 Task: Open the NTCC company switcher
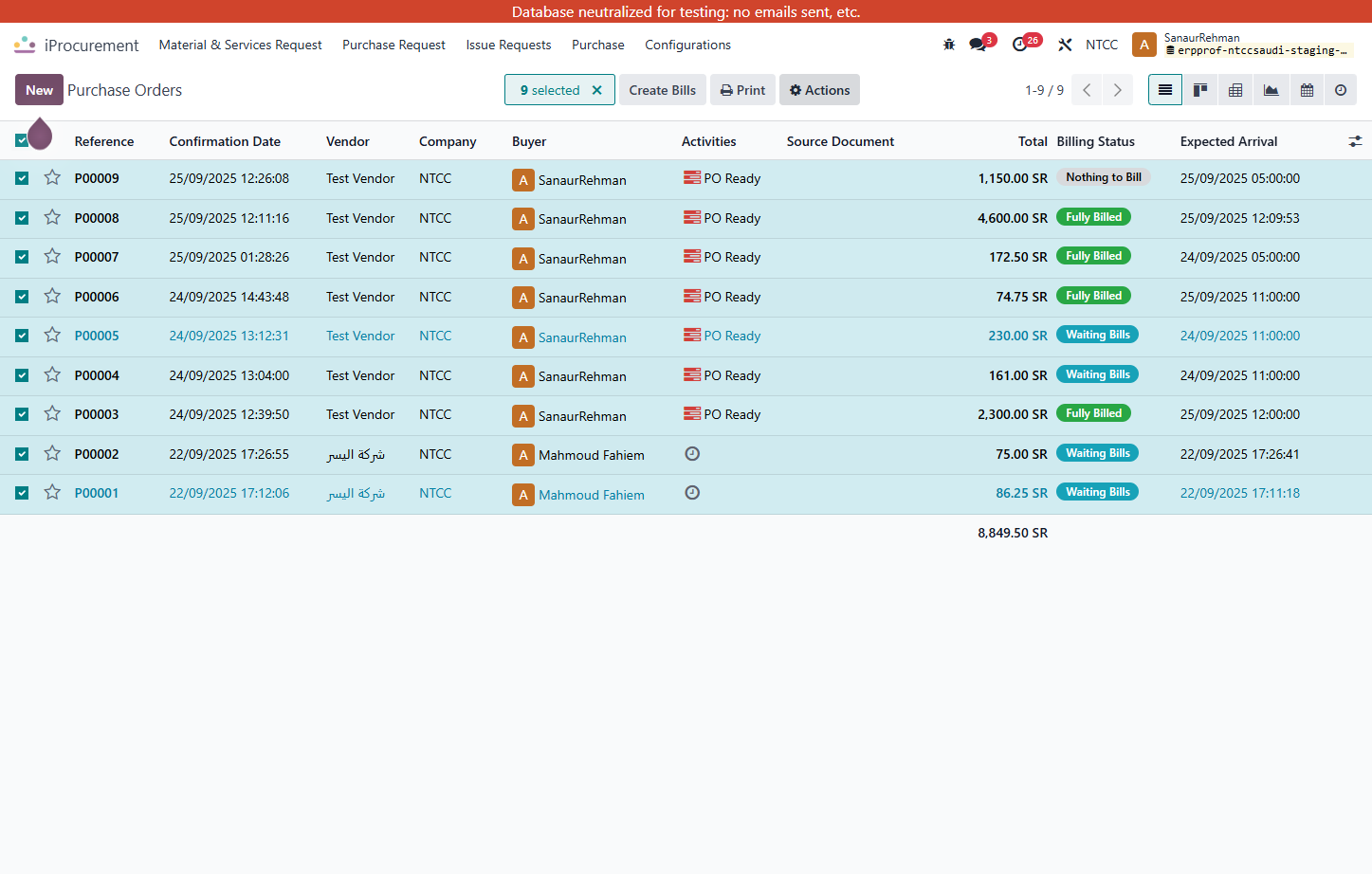pyautogui.click(x=1102, y=45)
